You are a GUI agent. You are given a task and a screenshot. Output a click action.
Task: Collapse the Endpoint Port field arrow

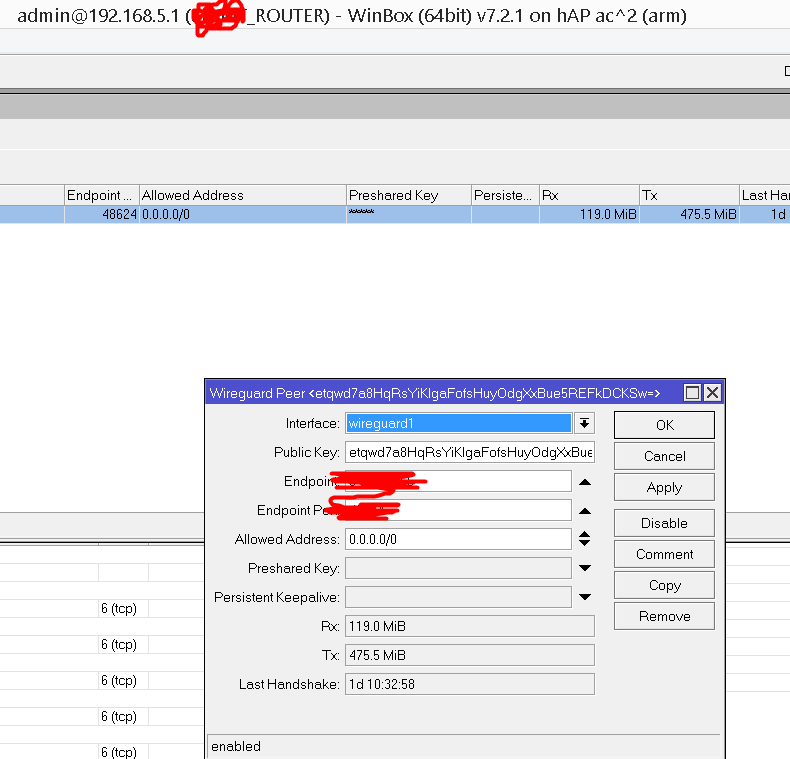pos(584,511)
